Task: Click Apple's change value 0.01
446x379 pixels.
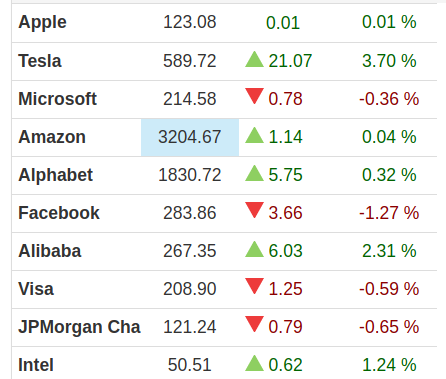Action: click(x=283, y=23)
